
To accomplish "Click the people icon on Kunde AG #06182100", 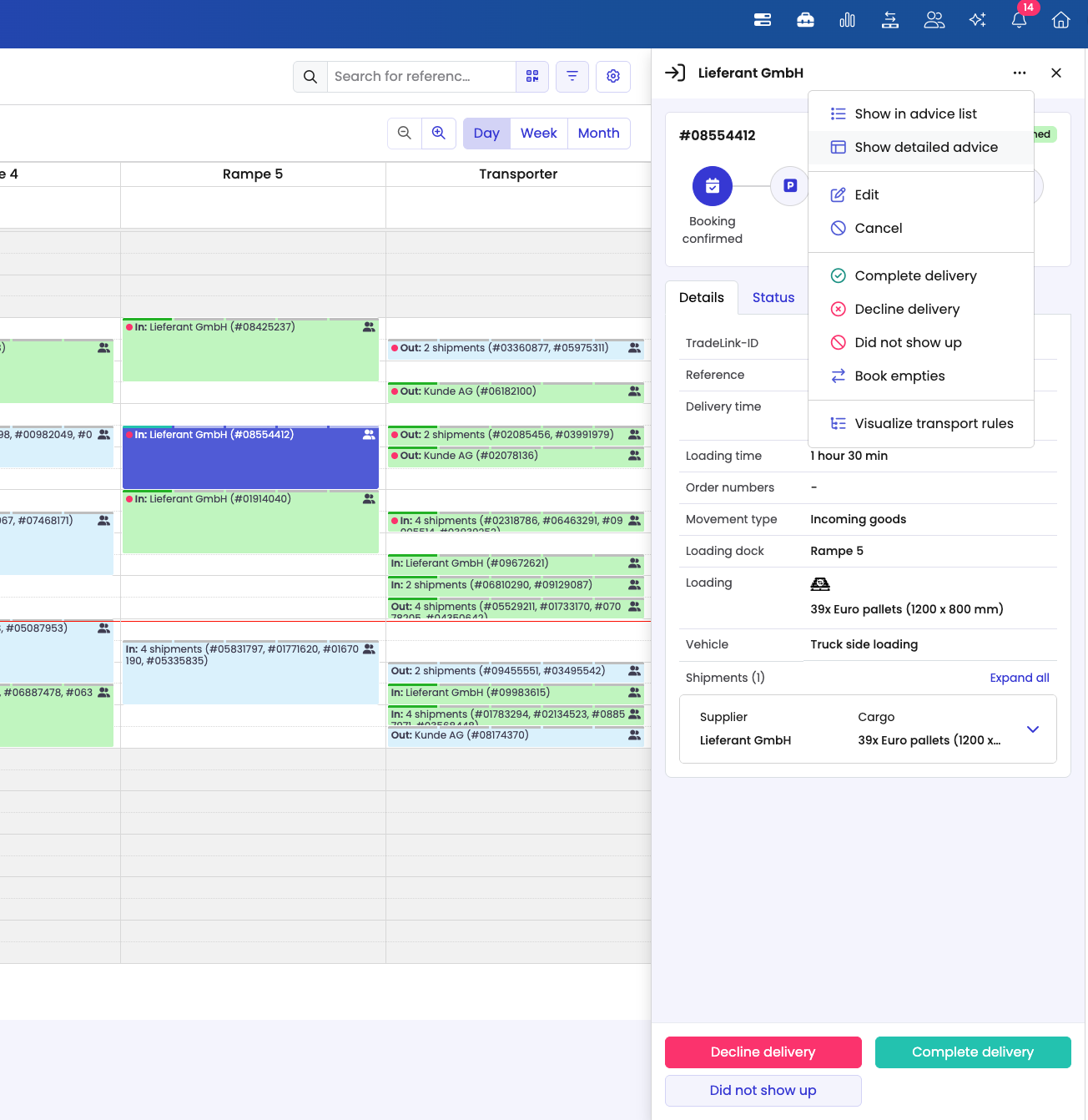I will coord(635,391).
